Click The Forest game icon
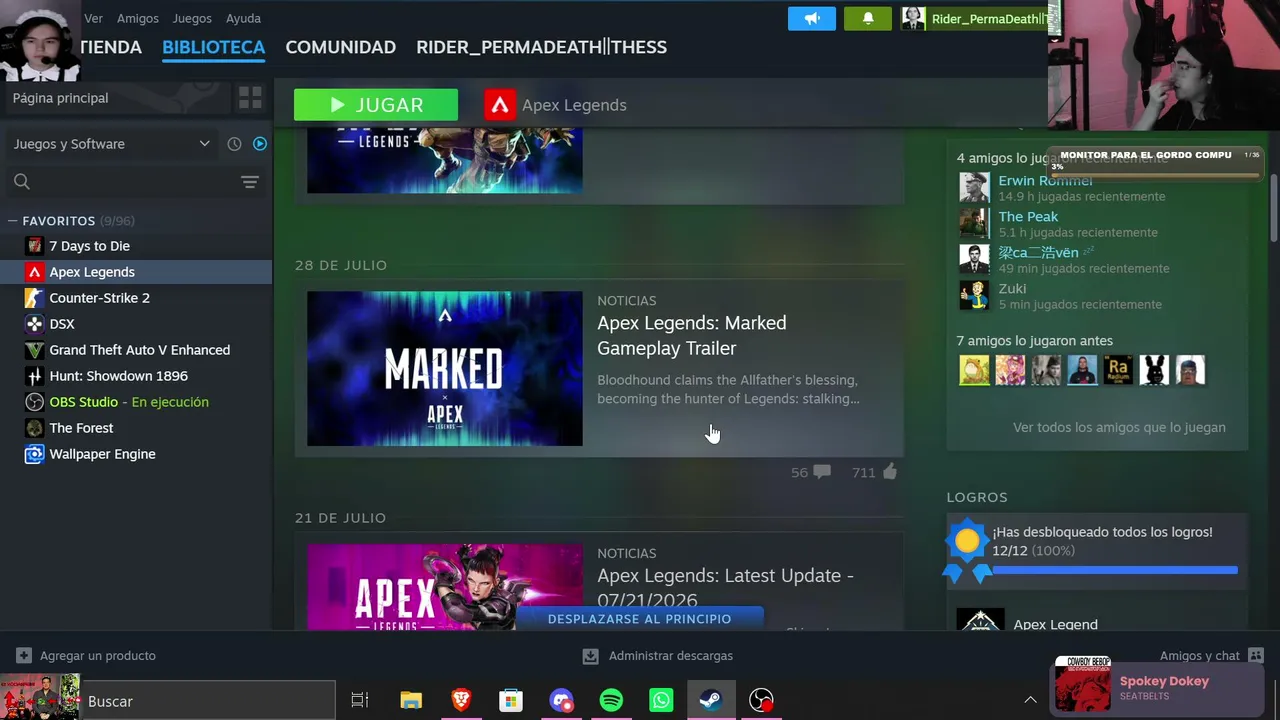The height and width of the screenshot is (720, 1280). (35, 428)
